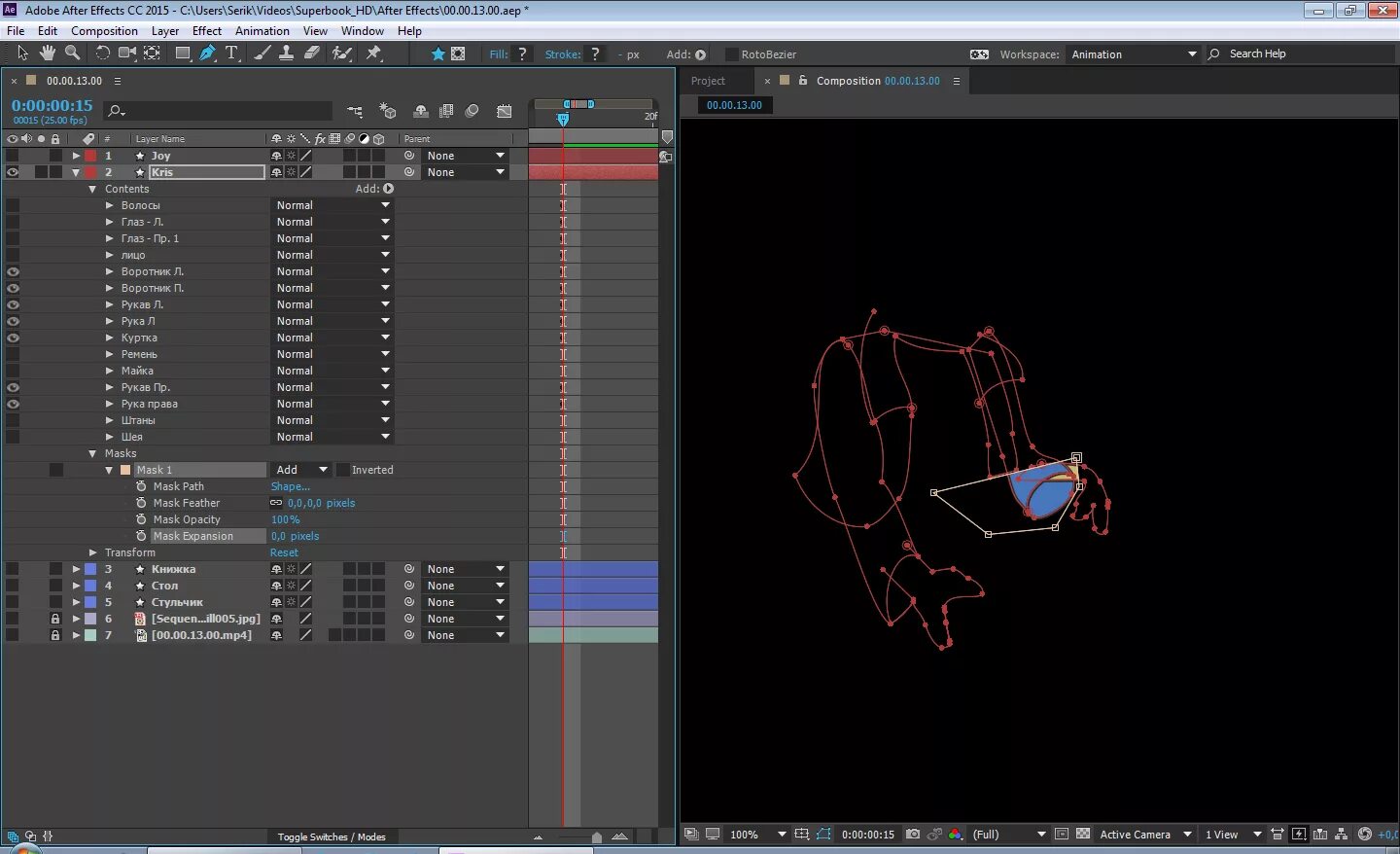
Task: Click Reset next to Transform
Action: point(284,552)
